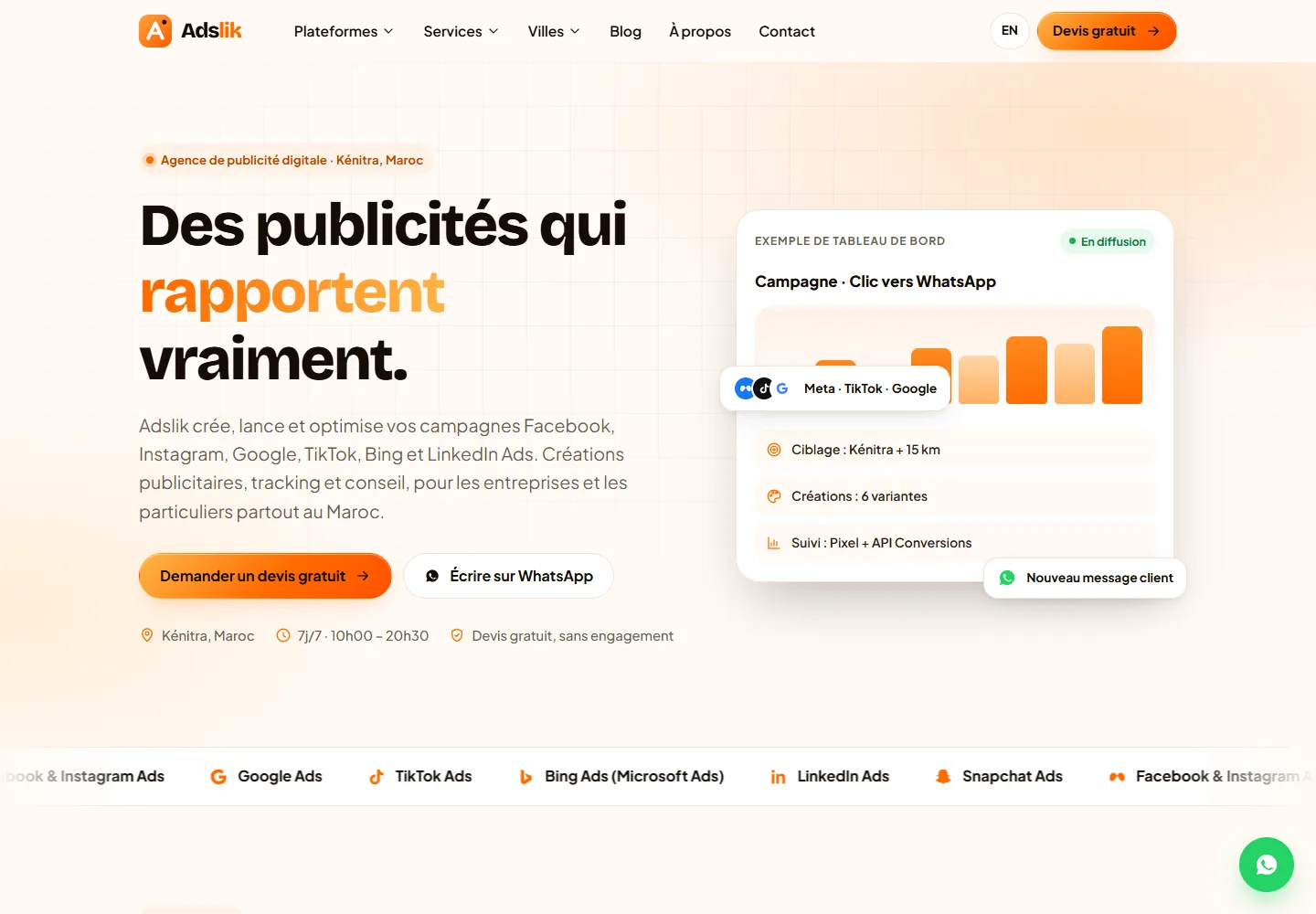
Task: Switch language with EN button
Action: (1010, 31)
